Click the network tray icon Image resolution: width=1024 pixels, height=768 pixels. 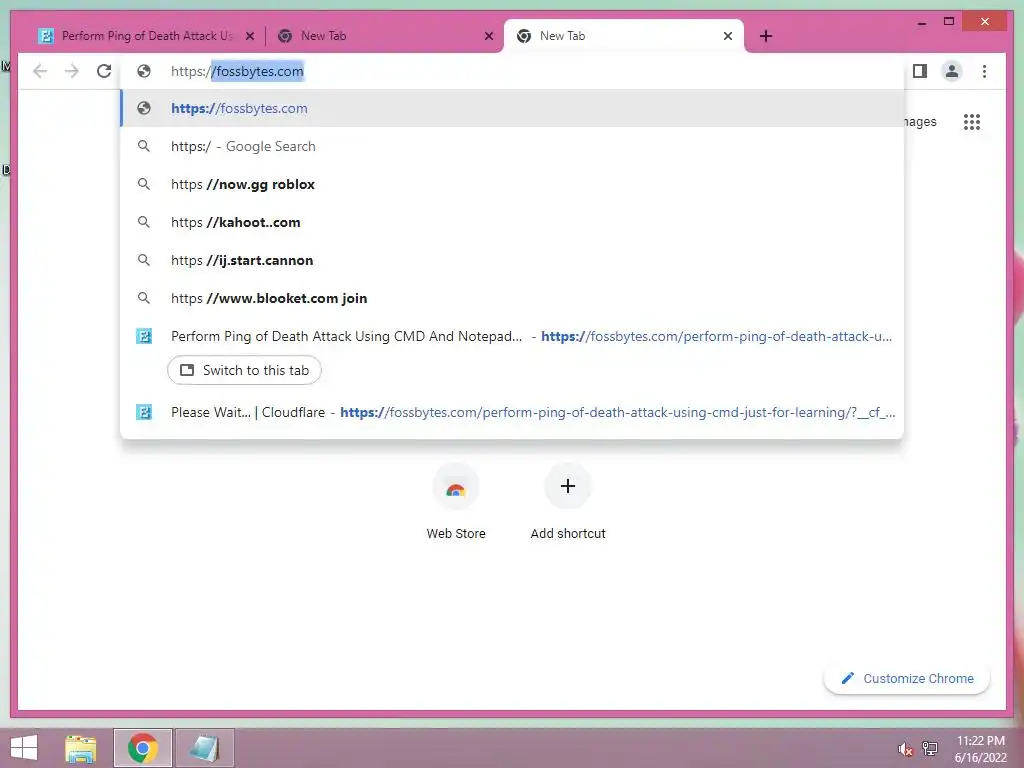coord(930,748)
